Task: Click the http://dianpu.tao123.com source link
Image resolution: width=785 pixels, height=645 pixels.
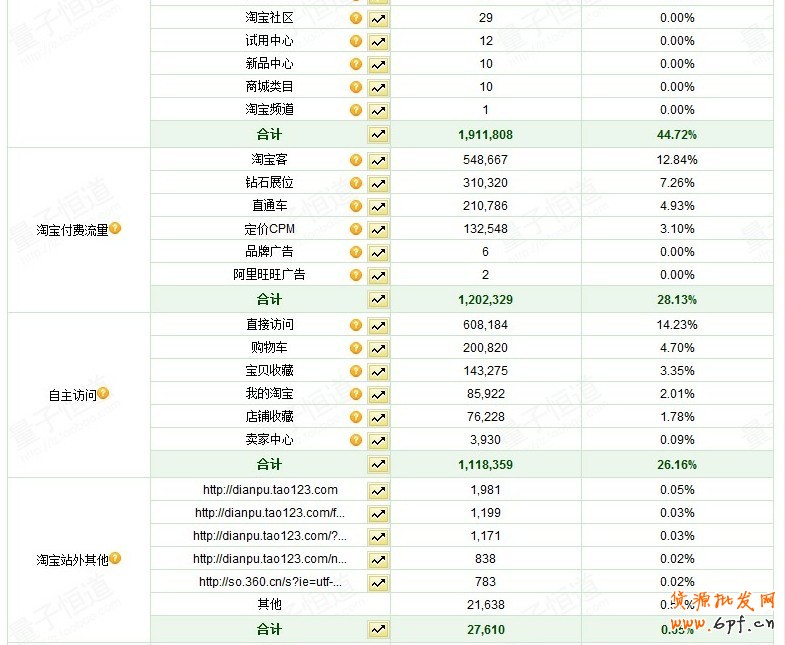Action: (270, 490)
